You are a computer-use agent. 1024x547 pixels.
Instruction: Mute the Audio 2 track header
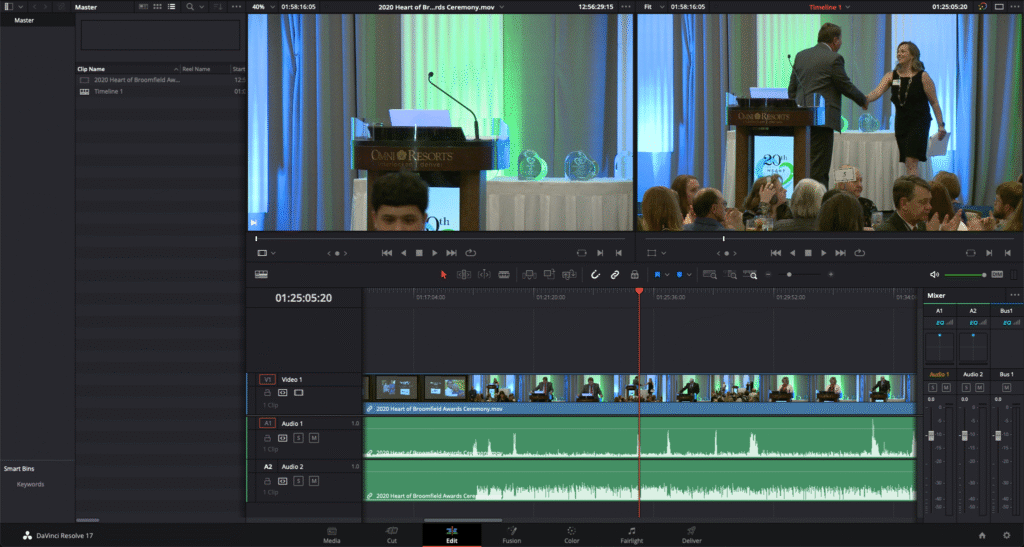314,481
